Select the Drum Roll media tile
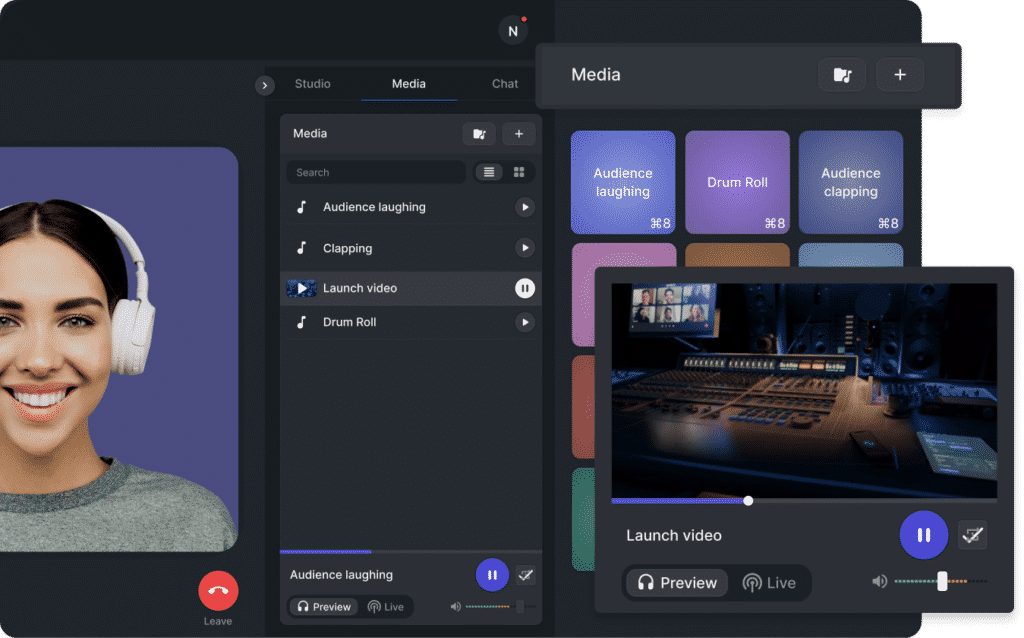This screenshot has width=1024, height=638. 737,182
